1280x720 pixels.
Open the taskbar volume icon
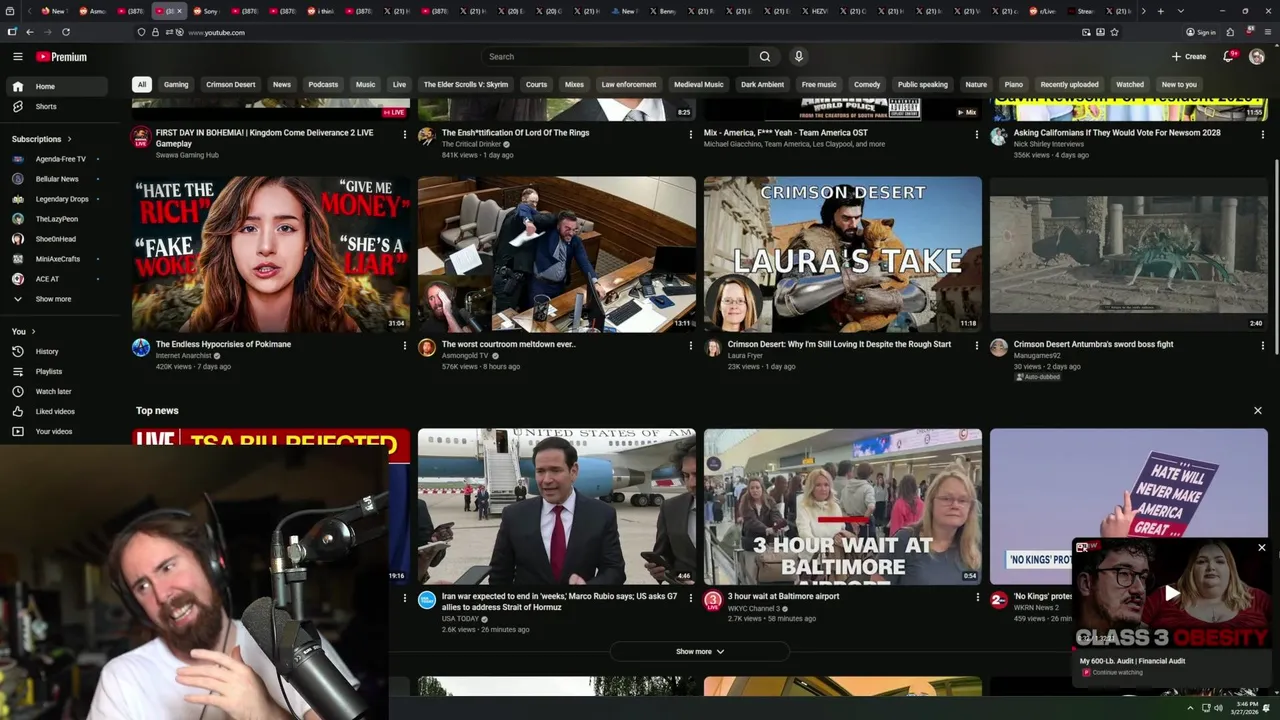click(x=1218, y=708)
